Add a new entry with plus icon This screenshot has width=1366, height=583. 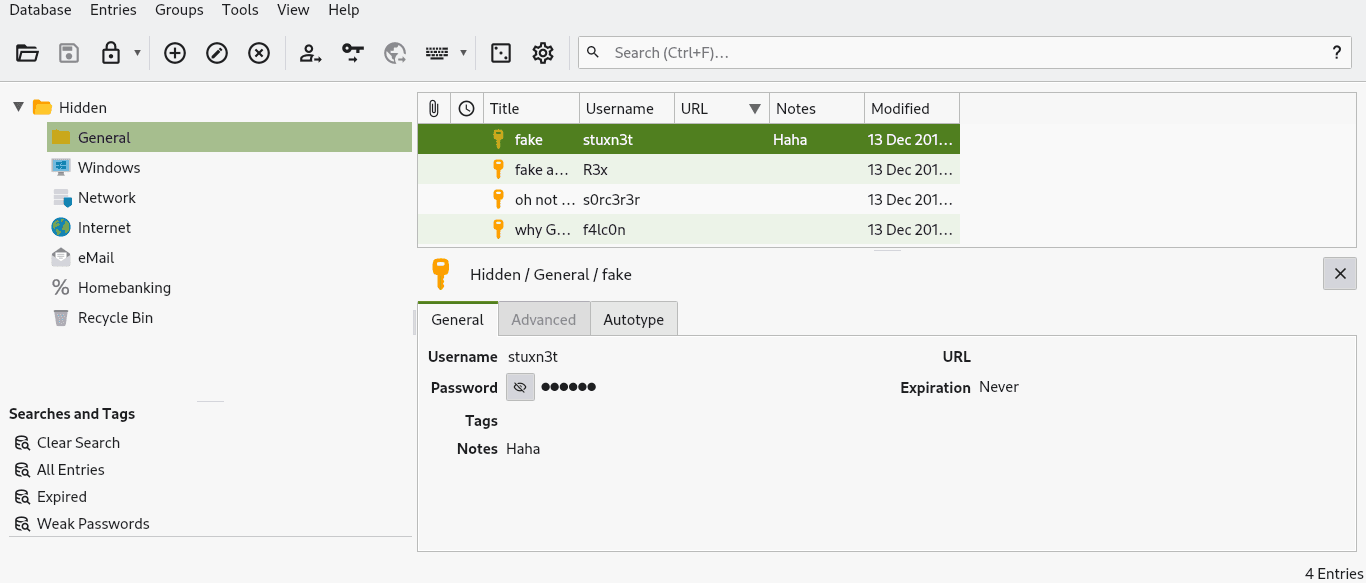pos(175,53)
